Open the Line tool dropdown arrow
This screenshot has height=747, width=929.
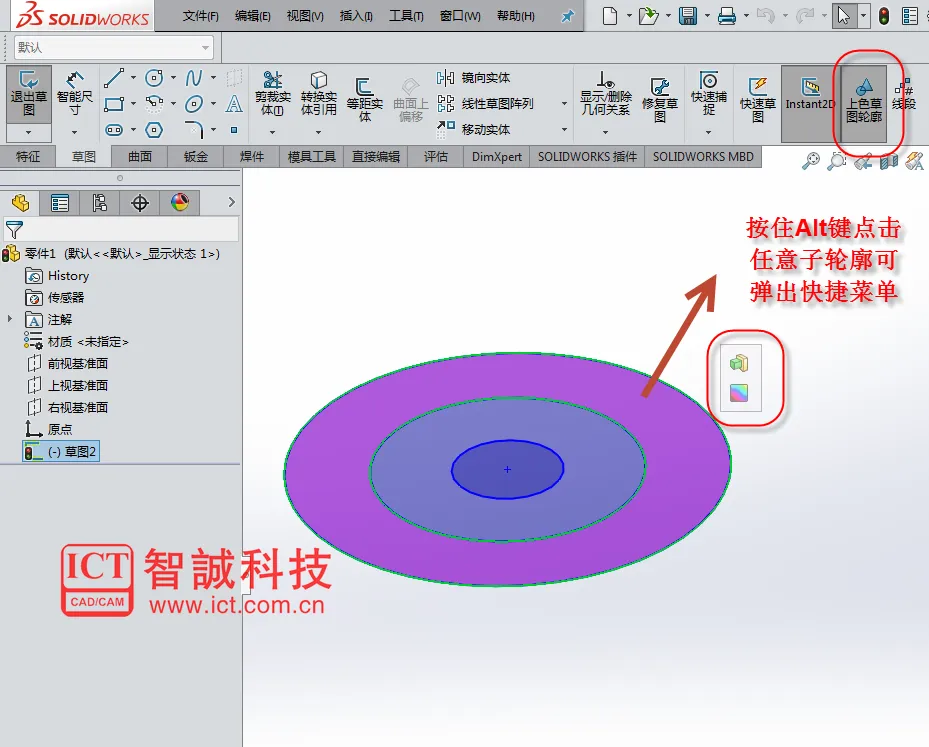click(x=133, y=78)
